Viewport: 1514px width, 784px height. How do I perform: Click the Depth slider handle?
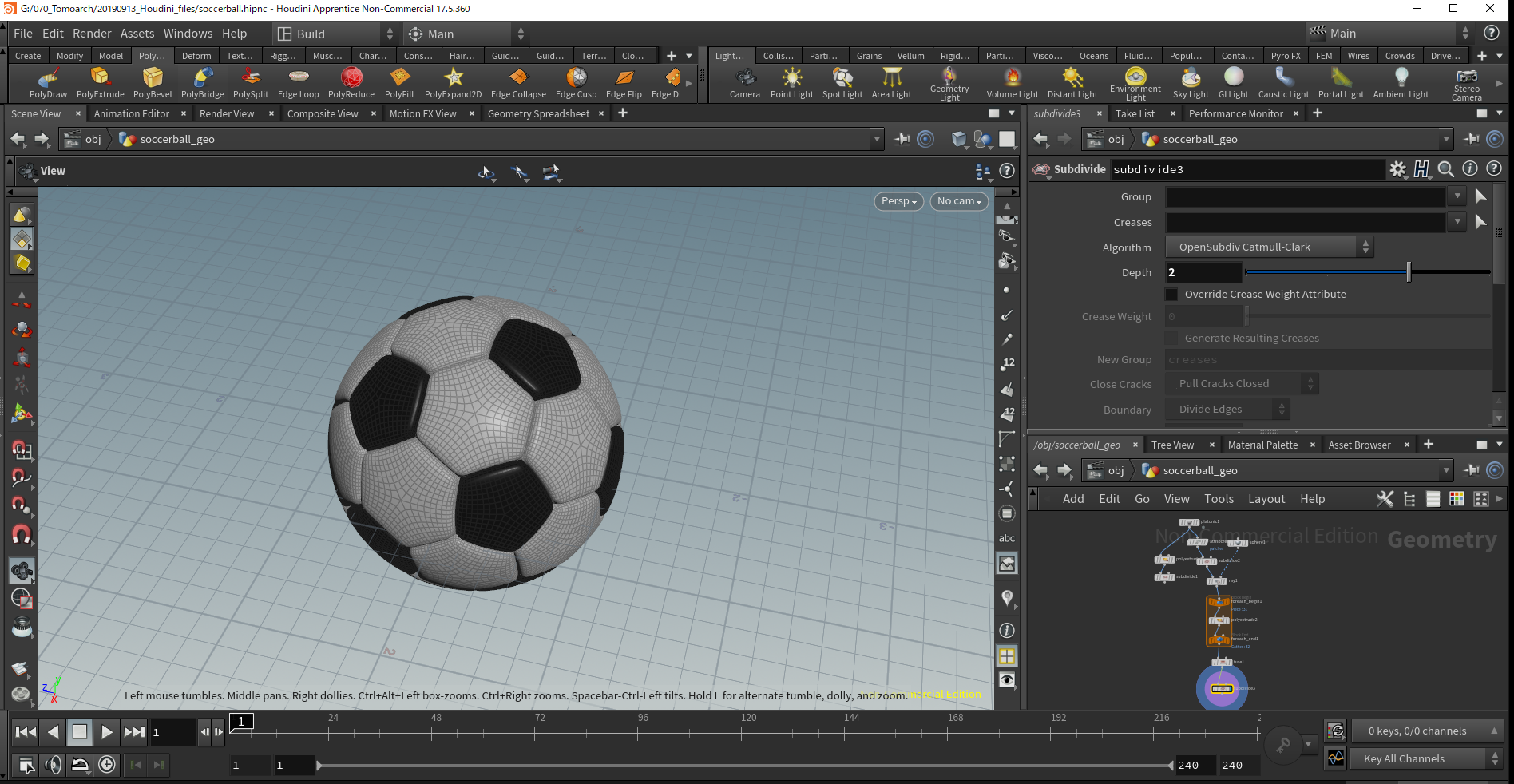tap(1409, 272)
